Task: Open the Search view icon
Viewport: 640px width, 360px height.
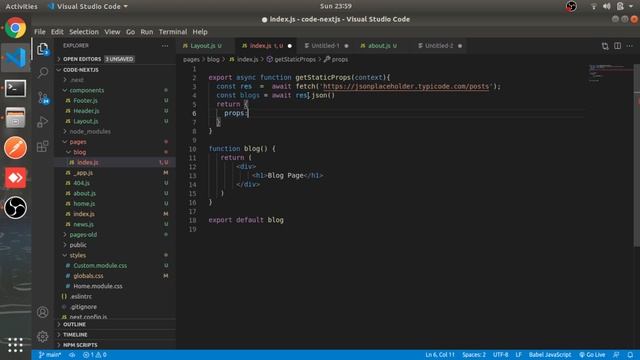Action: point(42,73)
